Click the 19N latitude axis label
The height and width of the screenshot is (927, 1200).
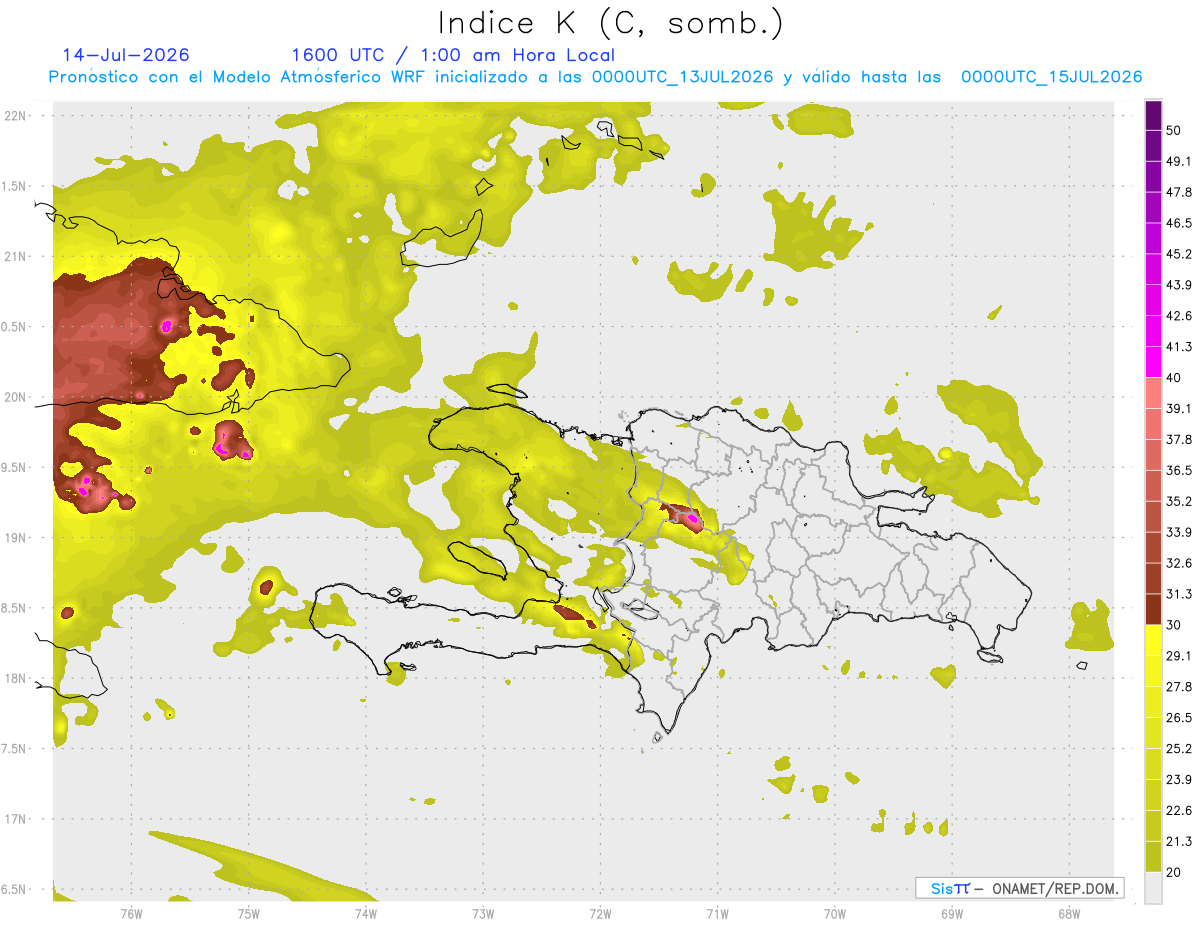[17, 538]
